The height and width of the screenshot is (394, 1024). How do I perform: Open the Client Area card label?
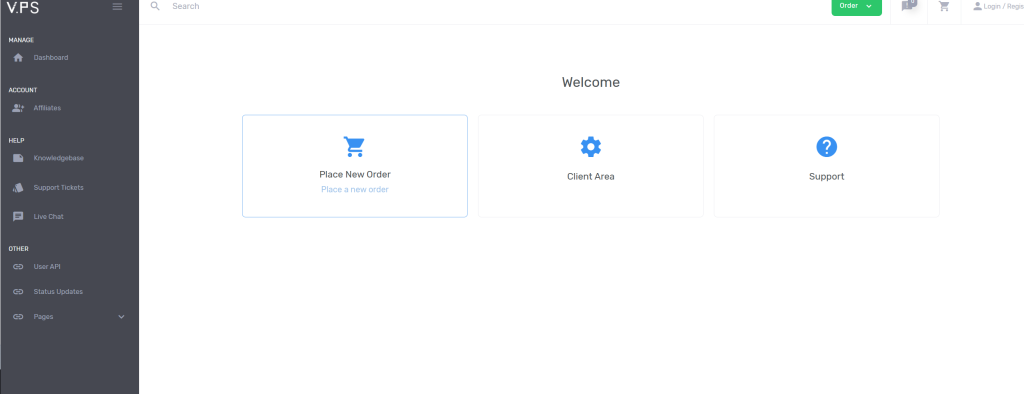pos(591,176)
